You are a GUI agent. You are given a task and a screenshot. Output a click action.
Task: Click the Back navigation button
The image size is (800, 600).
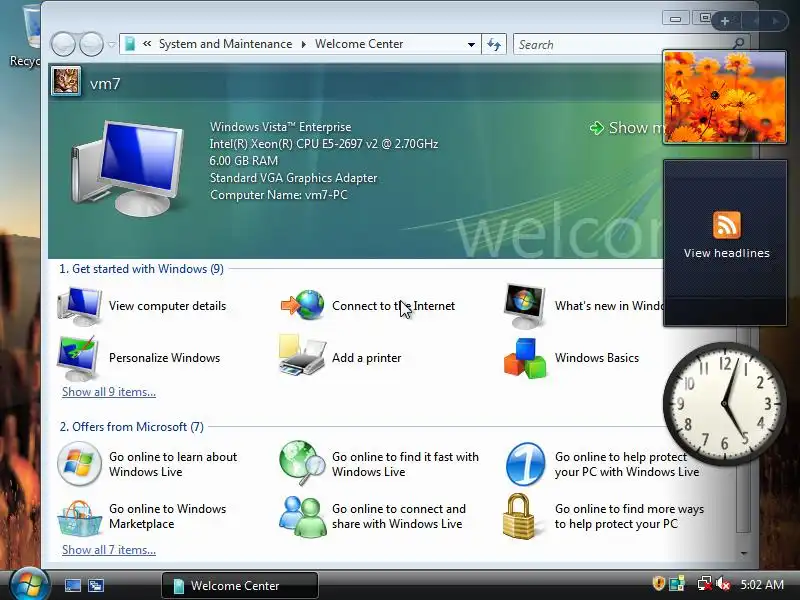[63, 44]
